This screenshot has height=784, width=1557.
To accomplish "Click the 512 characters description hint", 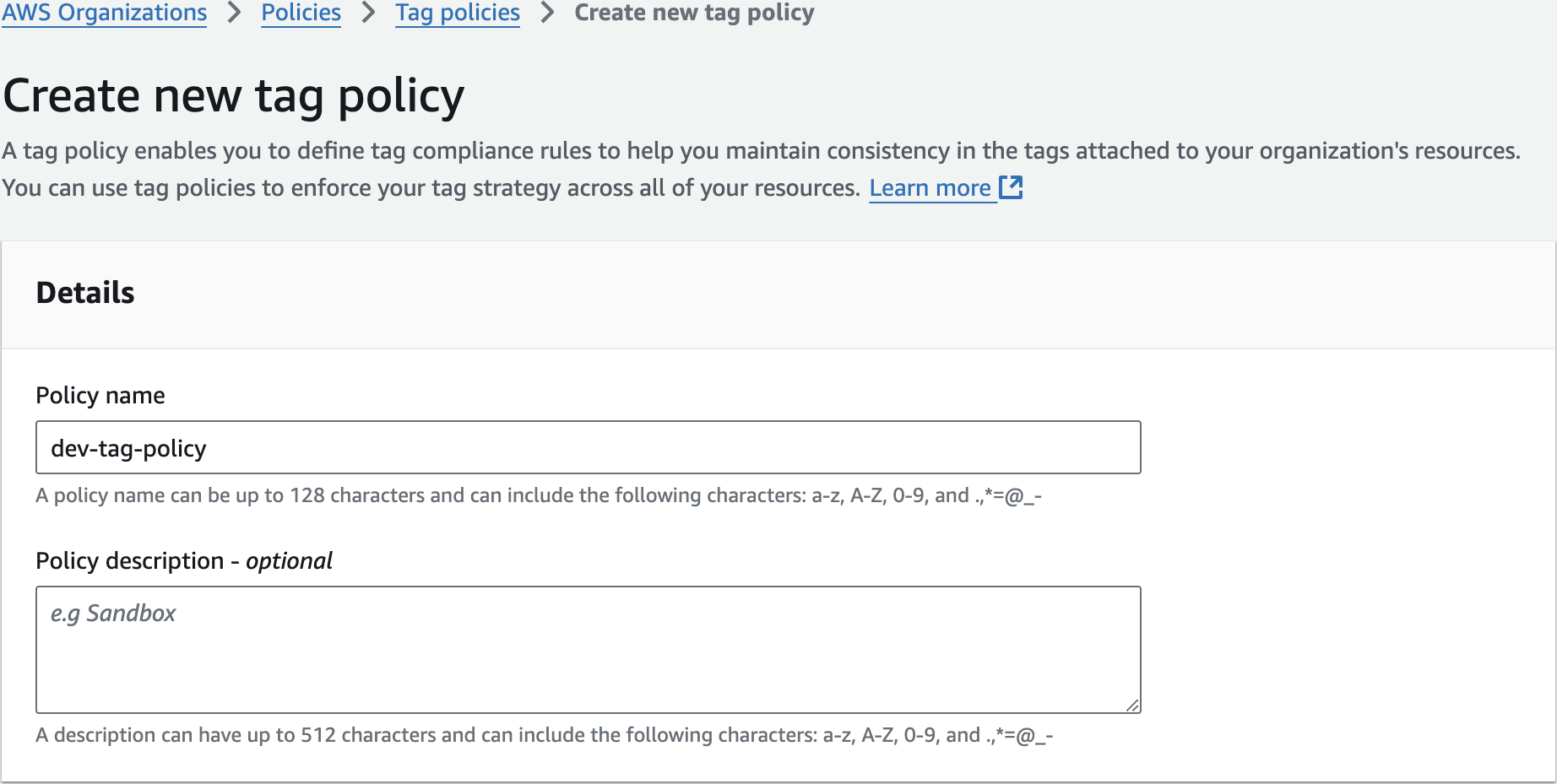I will click(x=545, y=735).
